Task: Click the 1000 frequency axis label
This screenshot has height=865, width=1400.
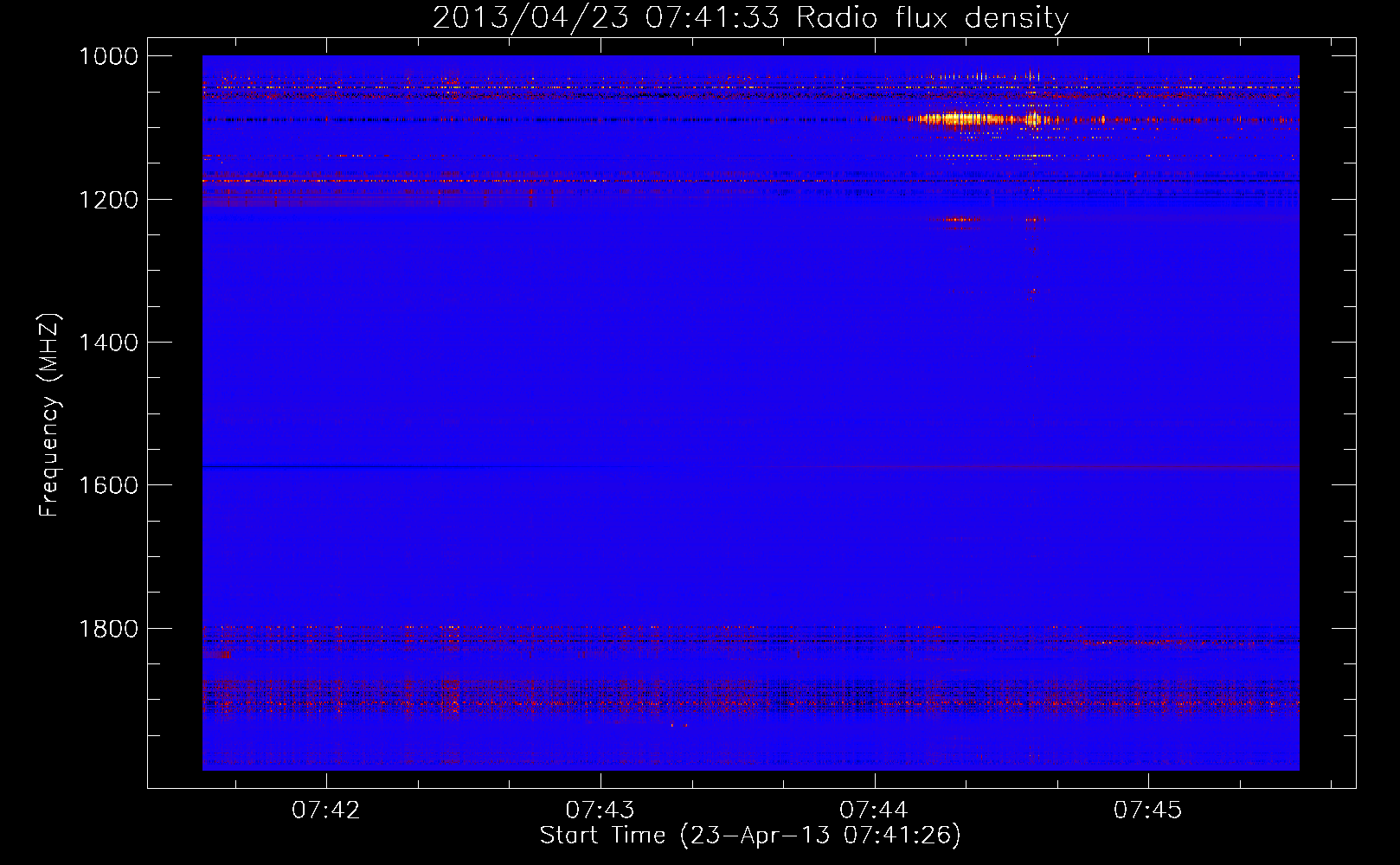Action: 109,56
